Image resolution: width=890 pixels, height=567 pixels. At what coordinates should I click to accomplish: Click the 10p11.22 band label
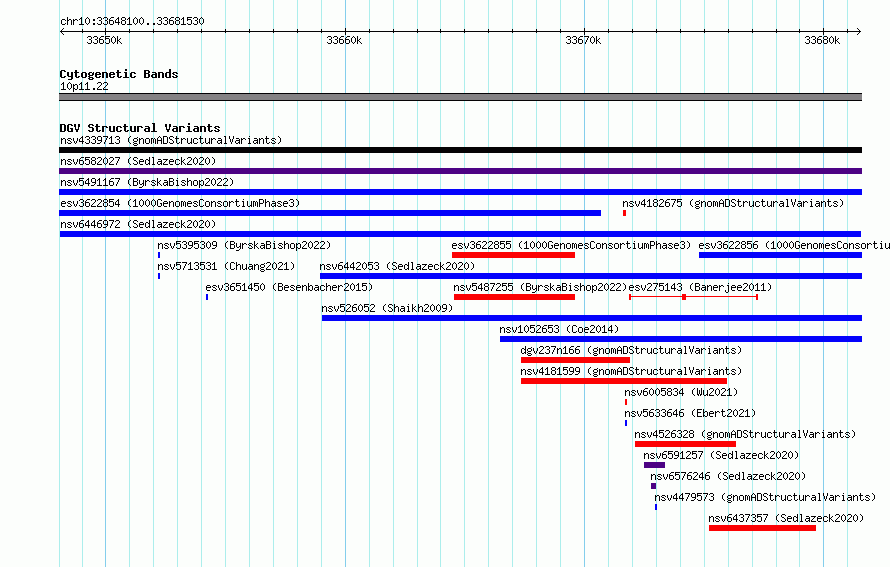click(x=84, y=86)
